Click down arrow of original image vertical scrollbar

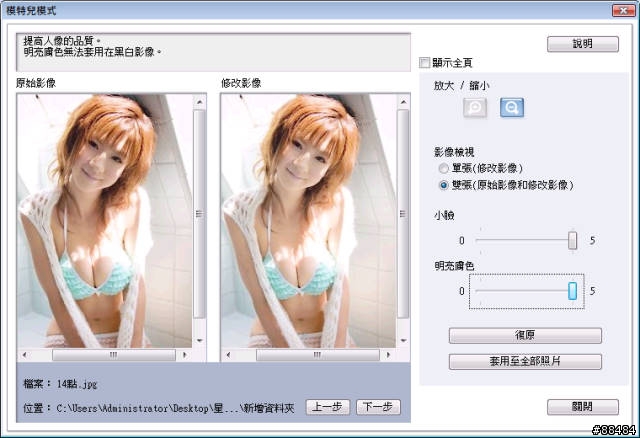(x=200, y=340)
